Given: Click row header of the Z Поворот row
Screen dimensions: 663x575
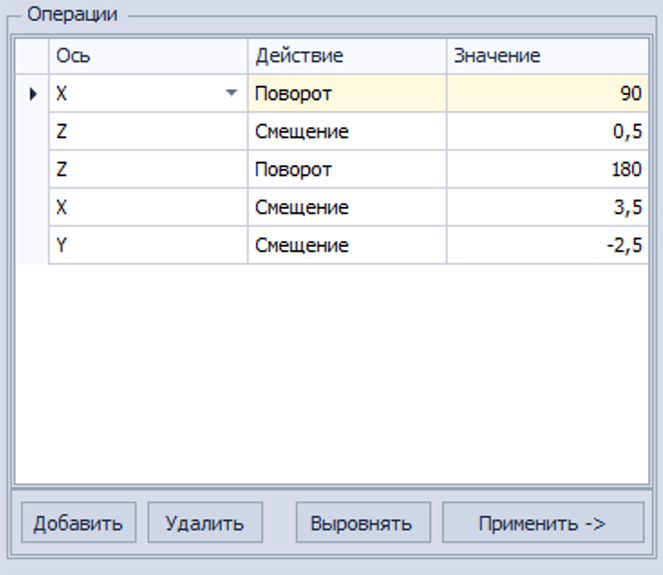Looking at the screenshot, I should [x=32, y=169].
